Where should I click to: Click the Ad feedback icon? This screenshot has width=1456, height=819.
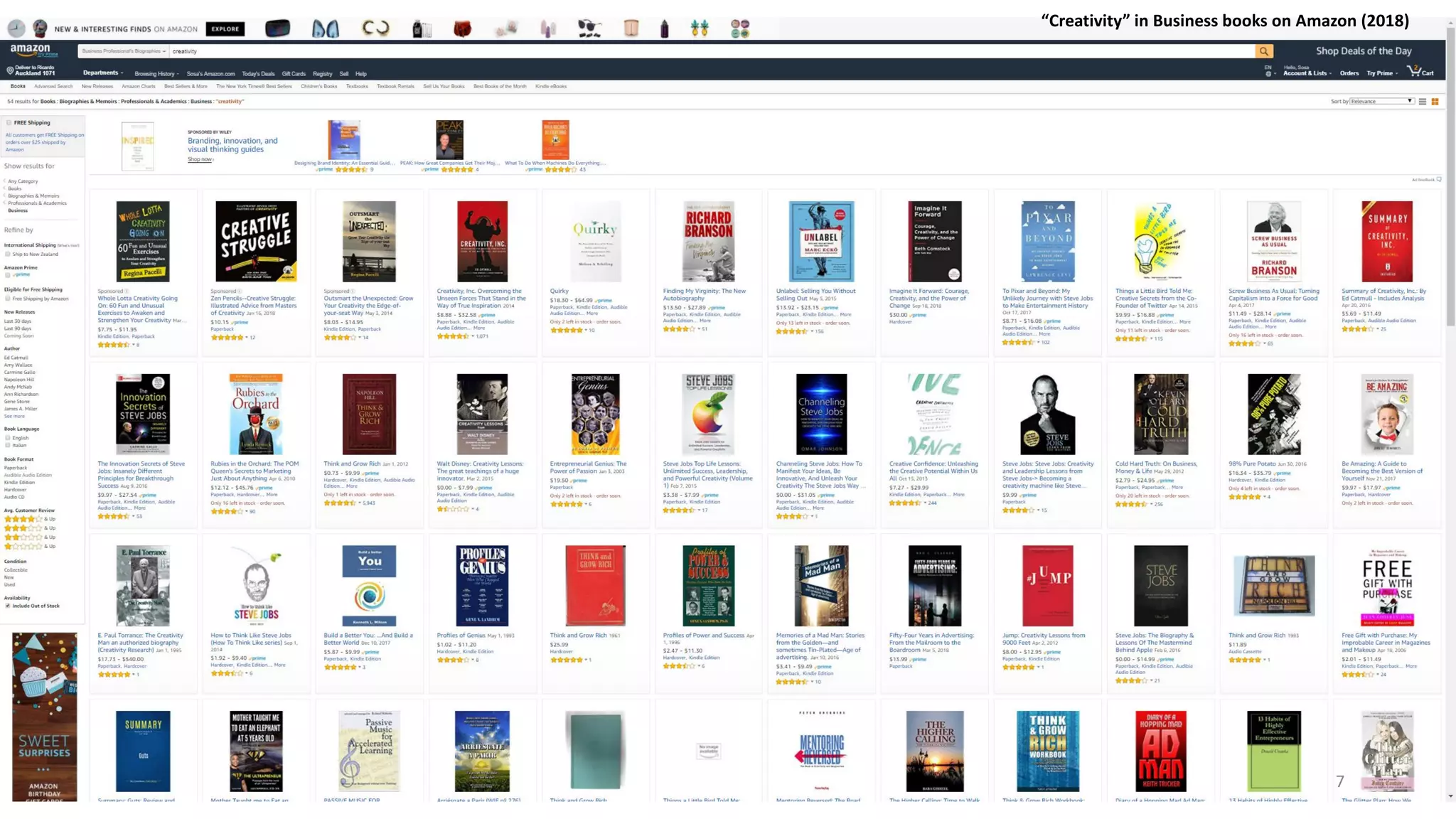tap(1439, 180)
